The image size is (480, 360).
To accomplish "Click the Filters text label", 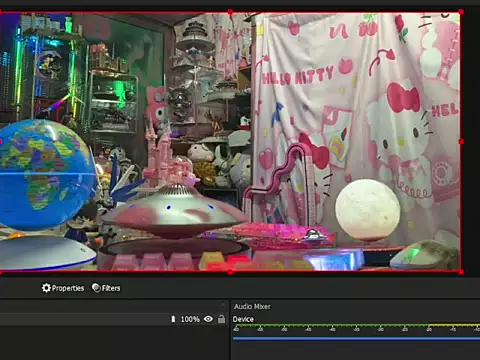I will [x=111, y=288].
